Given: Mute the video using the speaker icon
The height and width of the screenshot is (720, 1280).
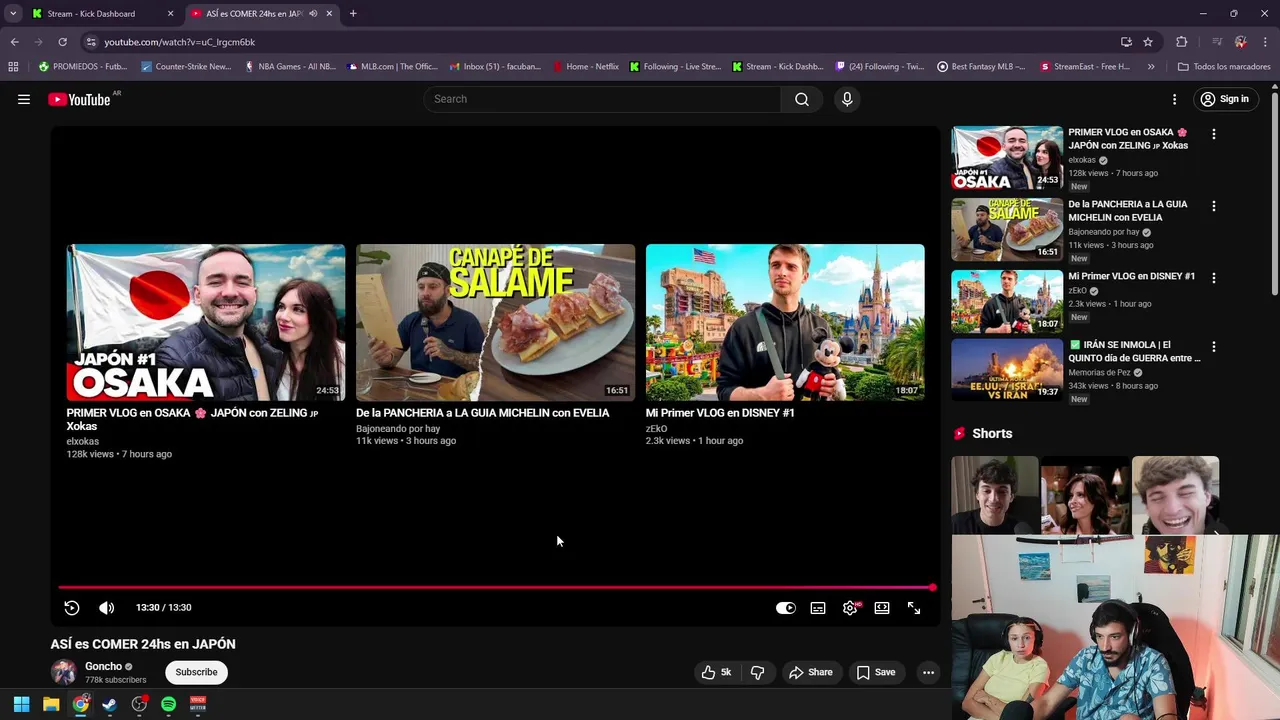Looking at the screenshot, I should coord(107,607).
